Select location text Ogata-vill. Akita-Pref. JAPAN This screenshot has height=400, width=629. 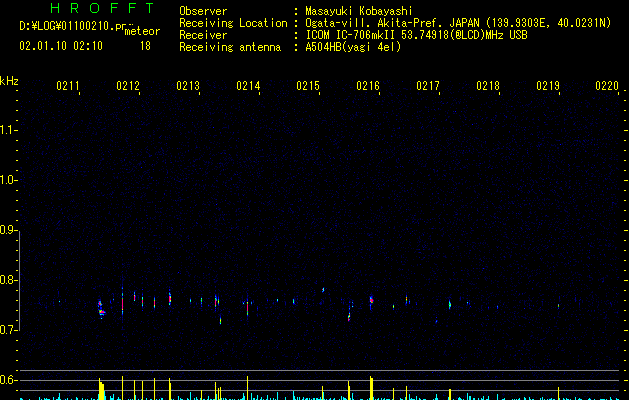[393, 23]
